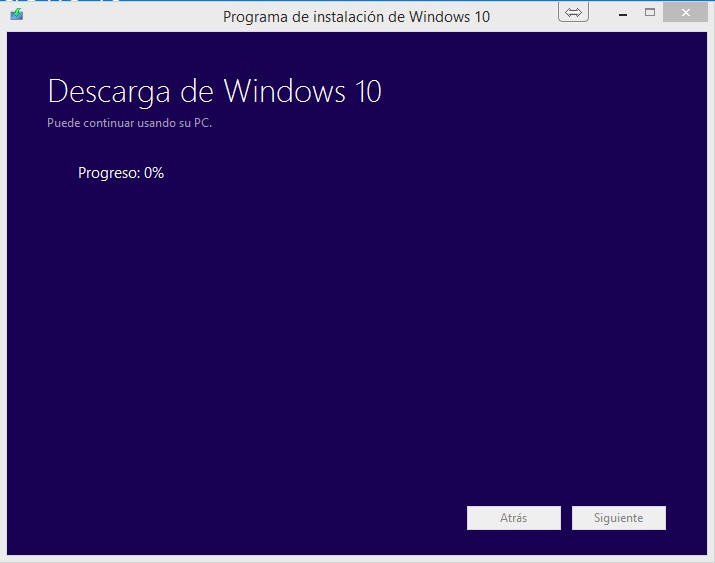
Task: Click the 'Progreso: 0%' text
Action: pos(121,173)
